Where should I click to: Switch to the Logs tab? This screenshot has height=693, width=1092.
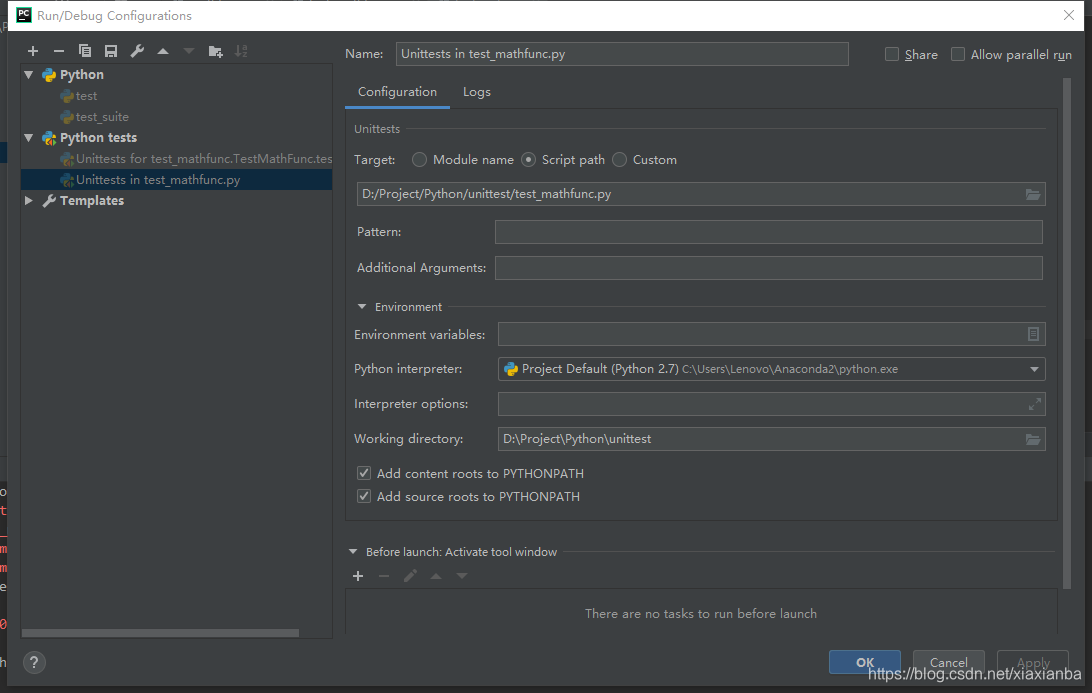(x=477, y=92)
